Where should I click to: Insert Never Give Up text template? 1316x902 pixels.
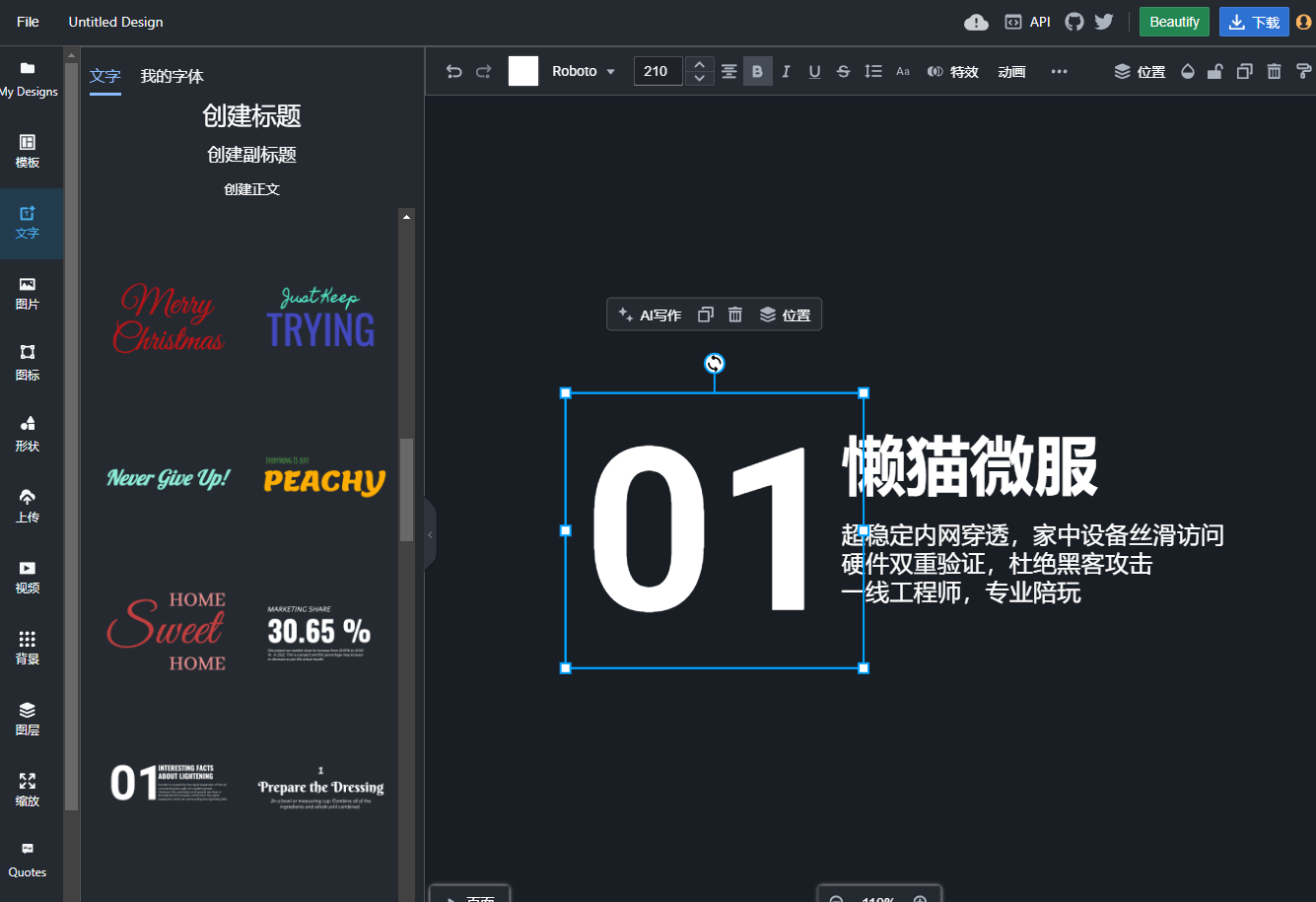pyautogui.click(x=169, y=478)
